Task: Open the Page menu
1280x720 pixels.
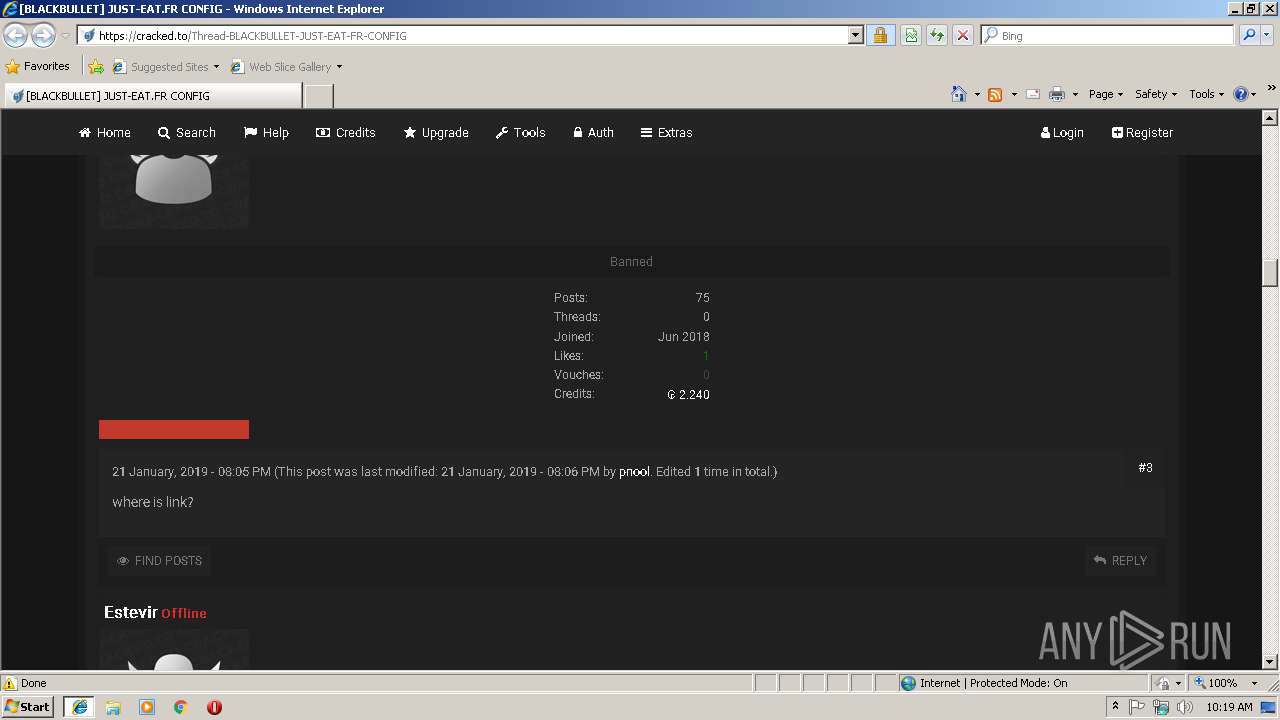Action: point(1106,94)
